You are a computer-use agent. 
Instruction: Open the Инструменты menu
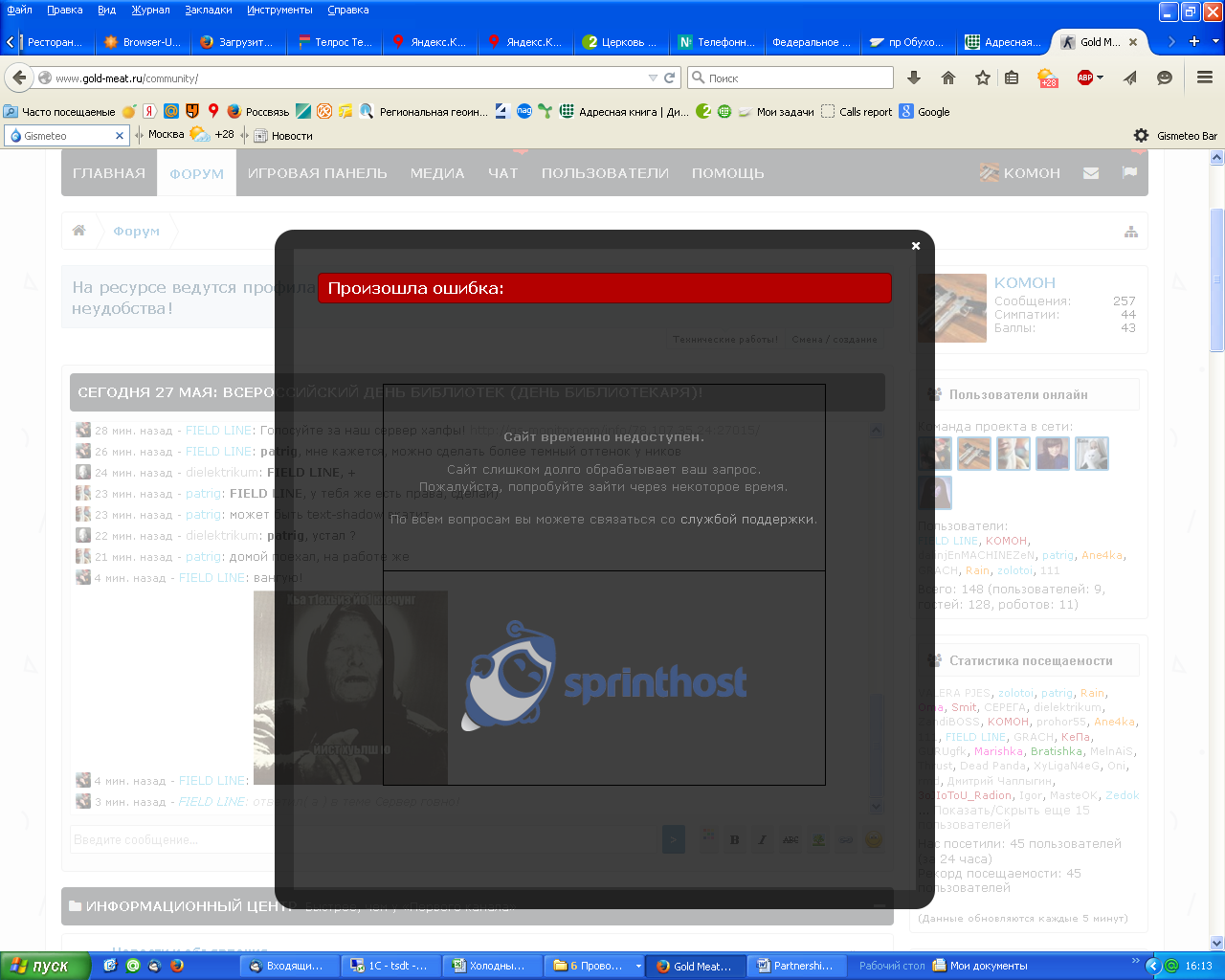coord(279,10)
